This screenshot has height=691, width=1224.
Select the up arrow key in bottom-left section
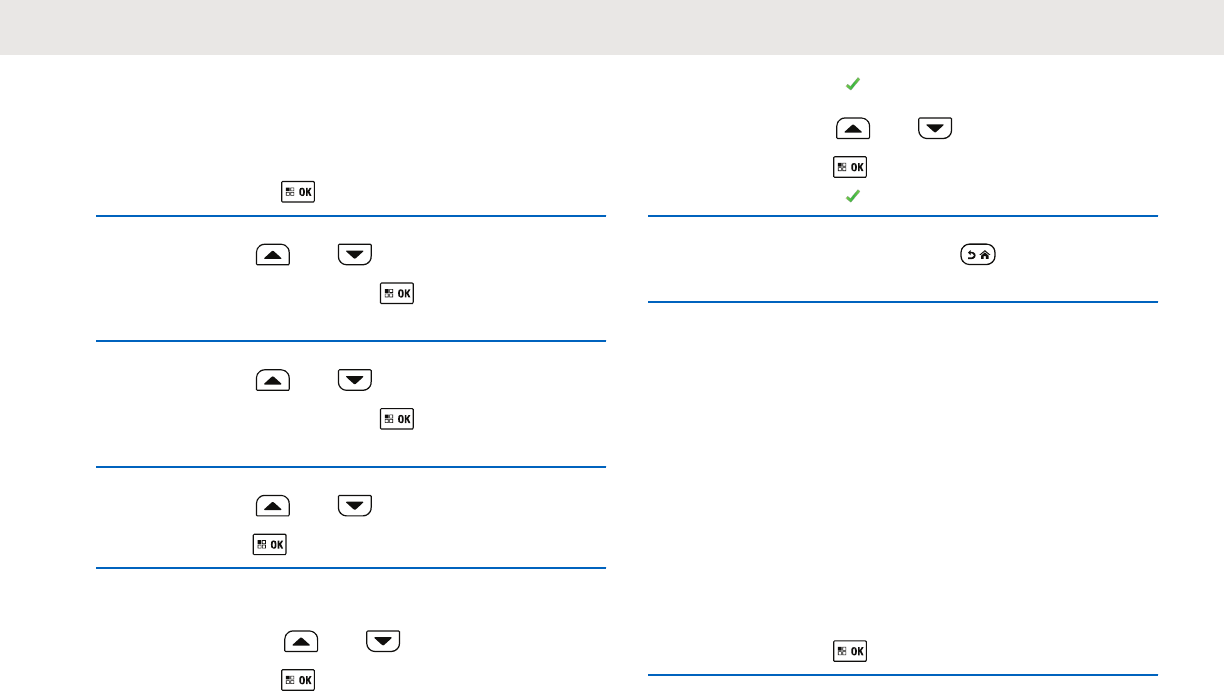coord(303,641)
